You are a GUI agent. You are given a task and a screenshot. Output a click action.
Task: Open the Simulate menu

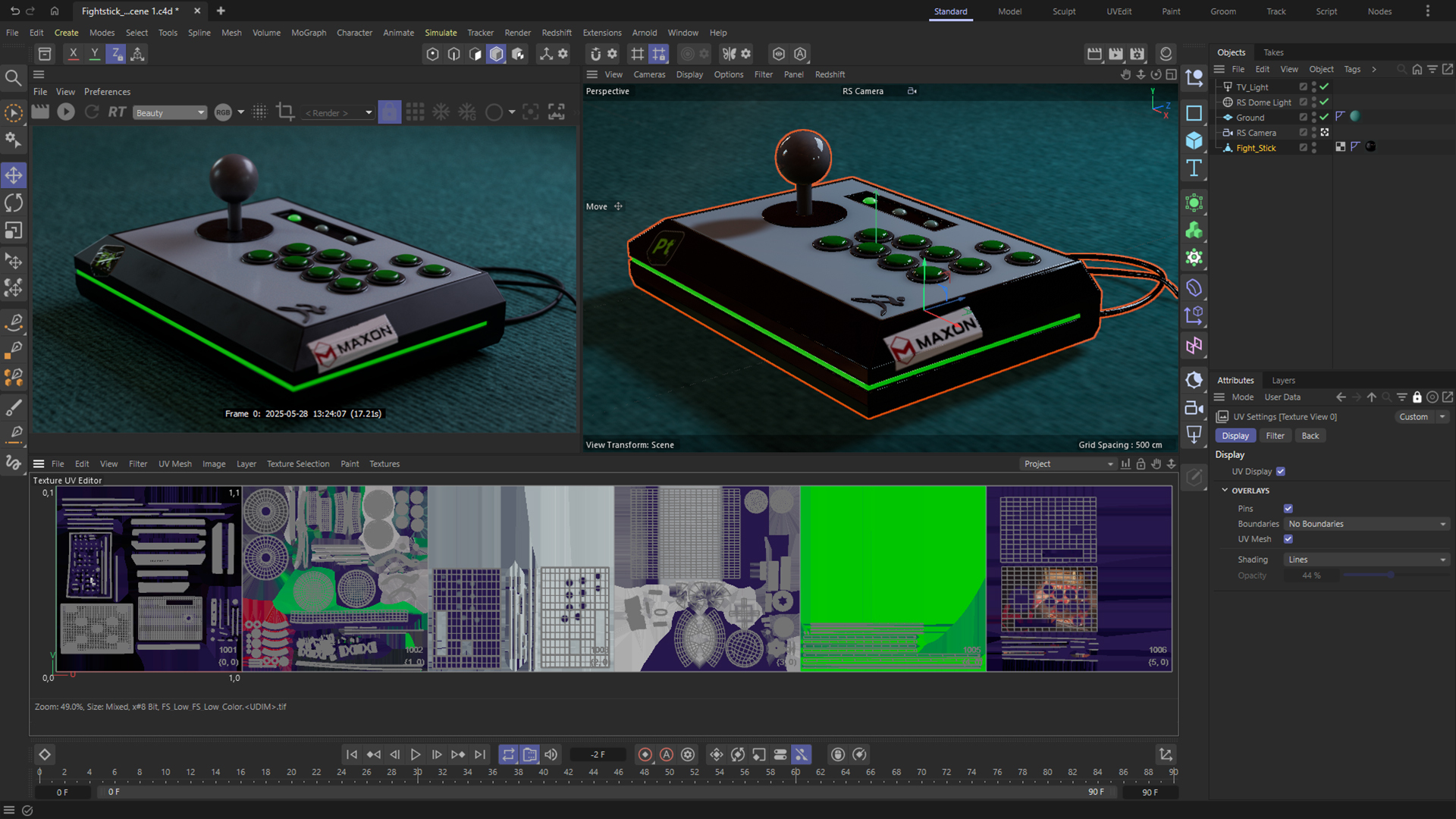click(x=441, y=33)
